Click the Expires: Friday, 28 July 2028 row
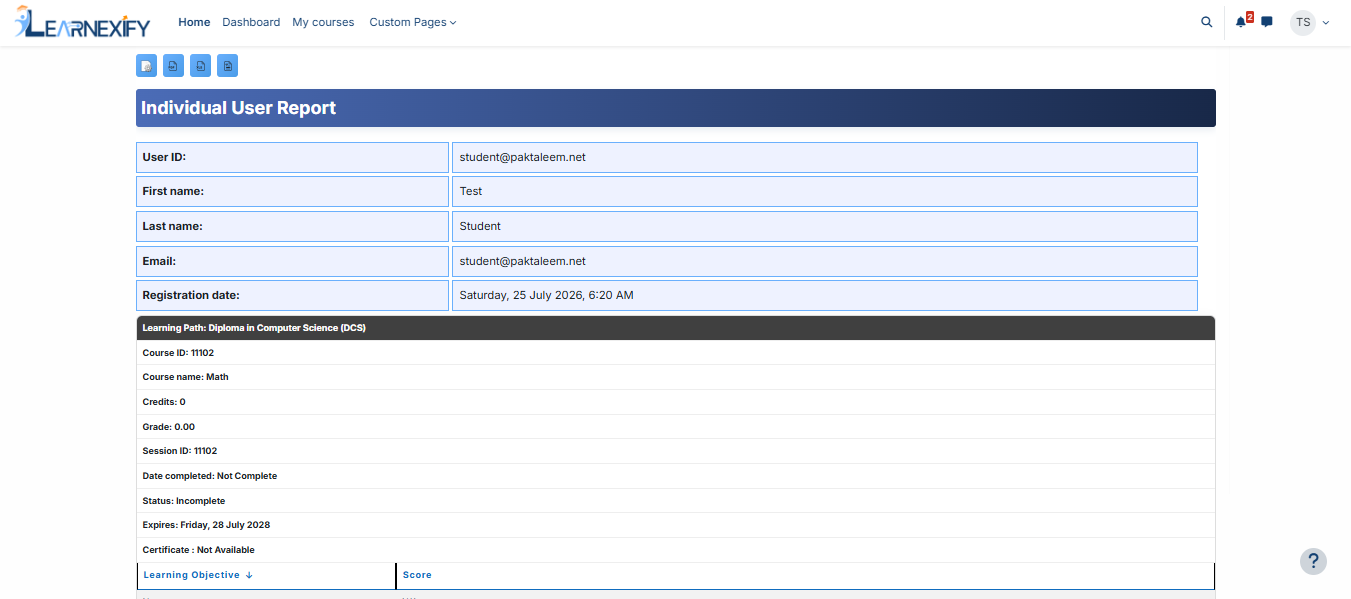Viewport: 1351px width, 599px height. pos(676,525)
